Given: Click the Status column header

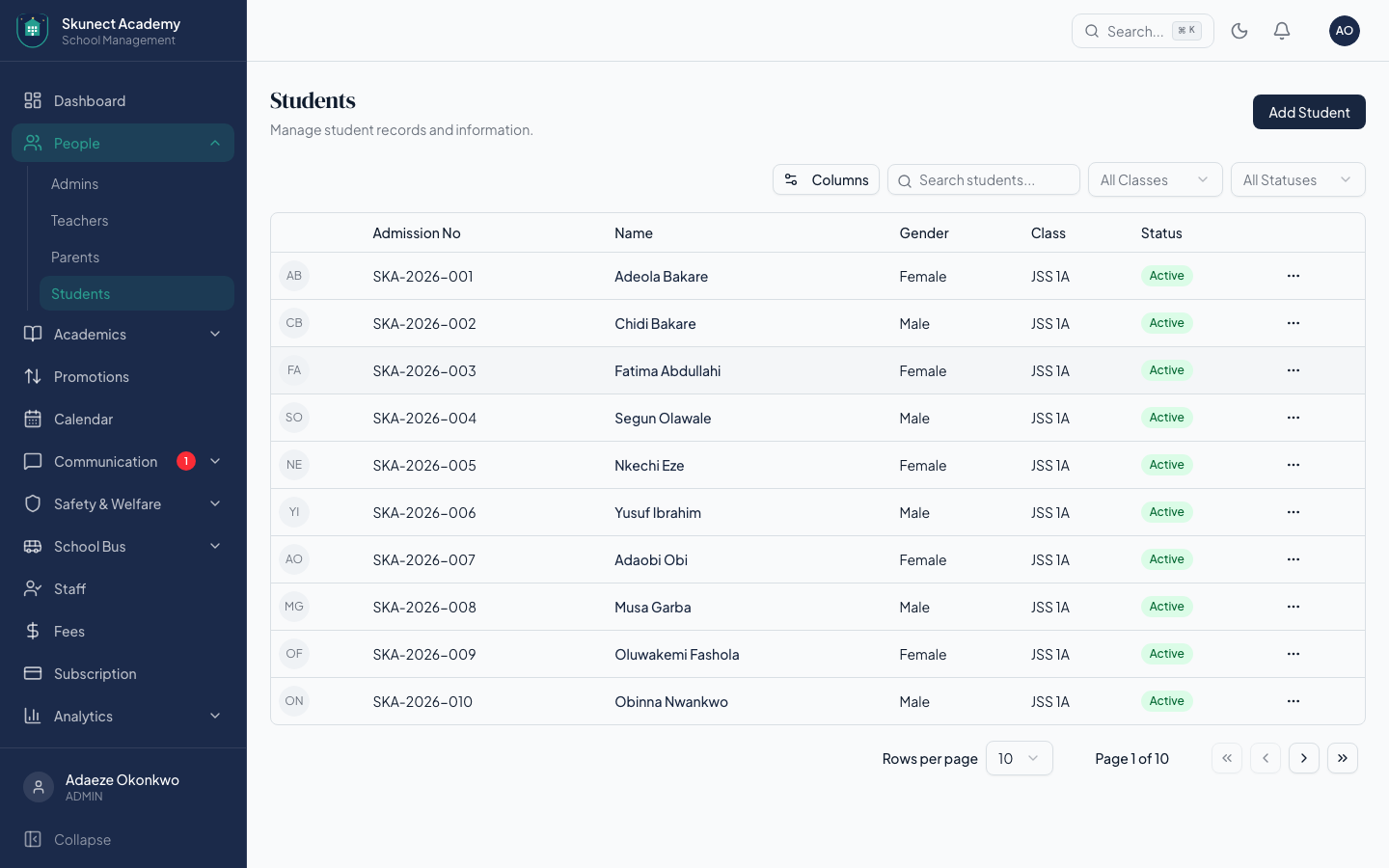Looking at the screenshot, I should (1161, 233).
